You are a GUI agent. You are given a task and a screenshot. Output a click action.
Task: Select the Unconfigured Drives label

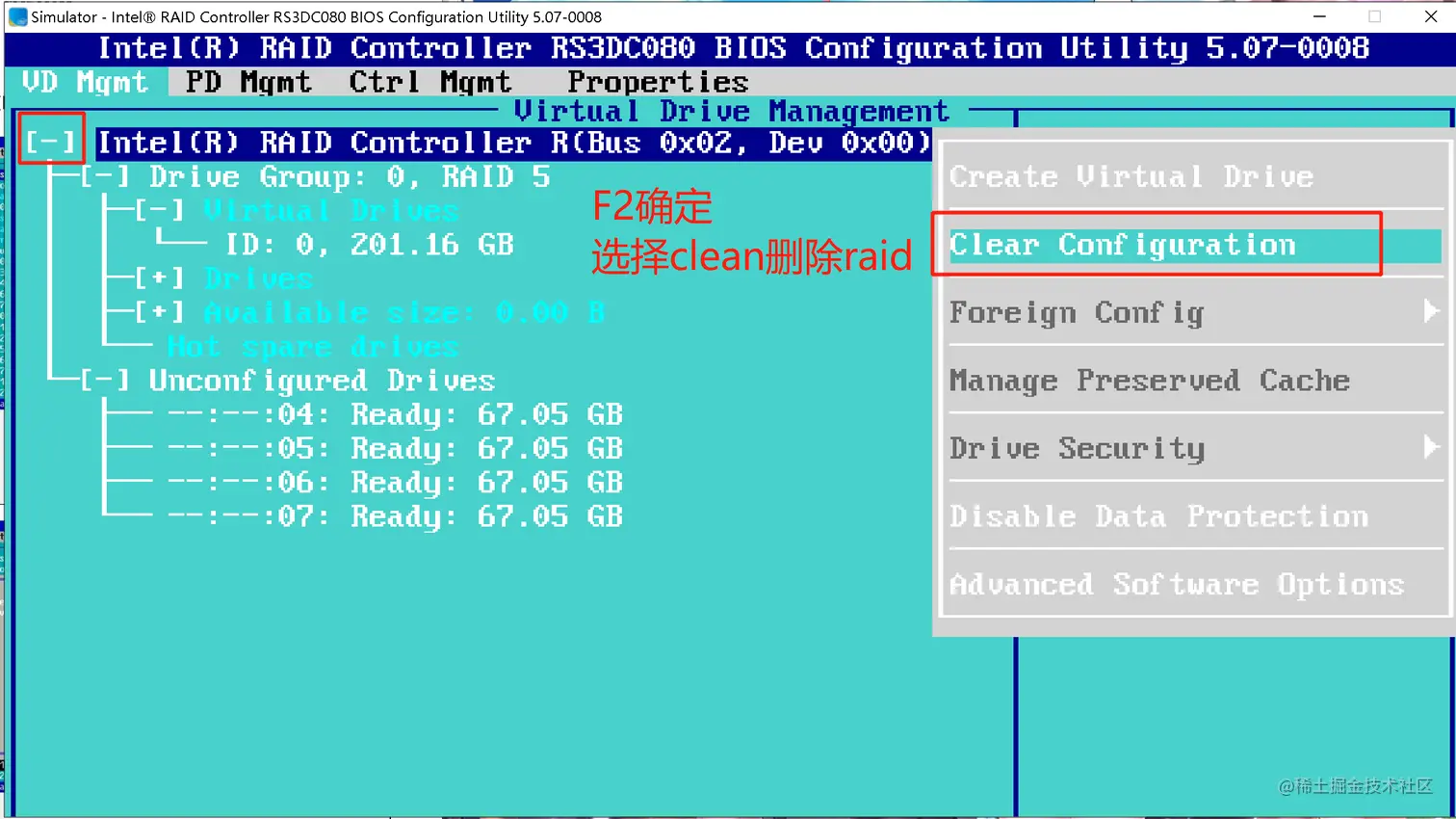coord(323,381)
